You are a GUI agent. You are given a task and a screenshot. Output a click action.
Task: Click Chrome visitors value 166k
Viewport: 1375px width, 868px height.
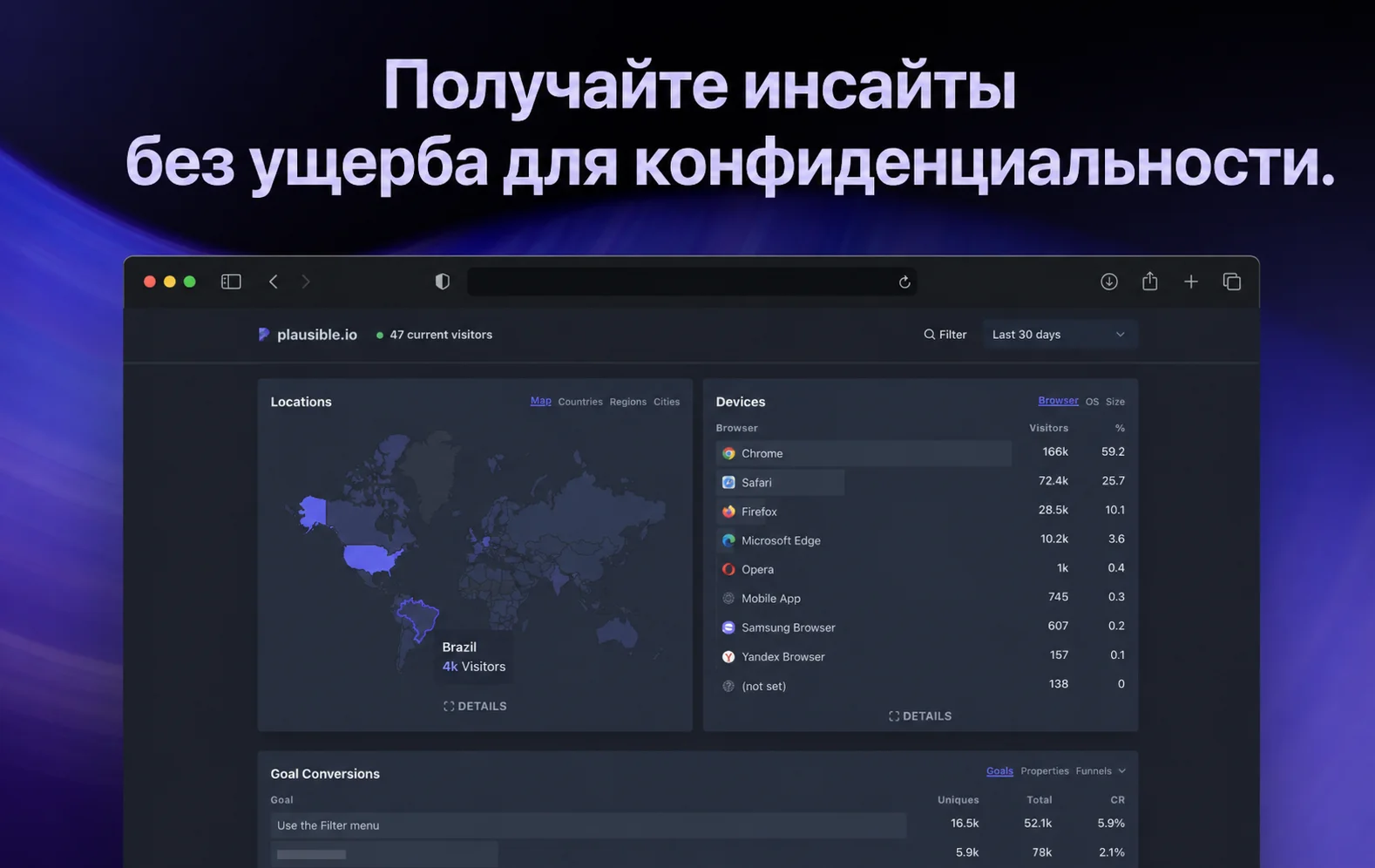coord(1055,451)
